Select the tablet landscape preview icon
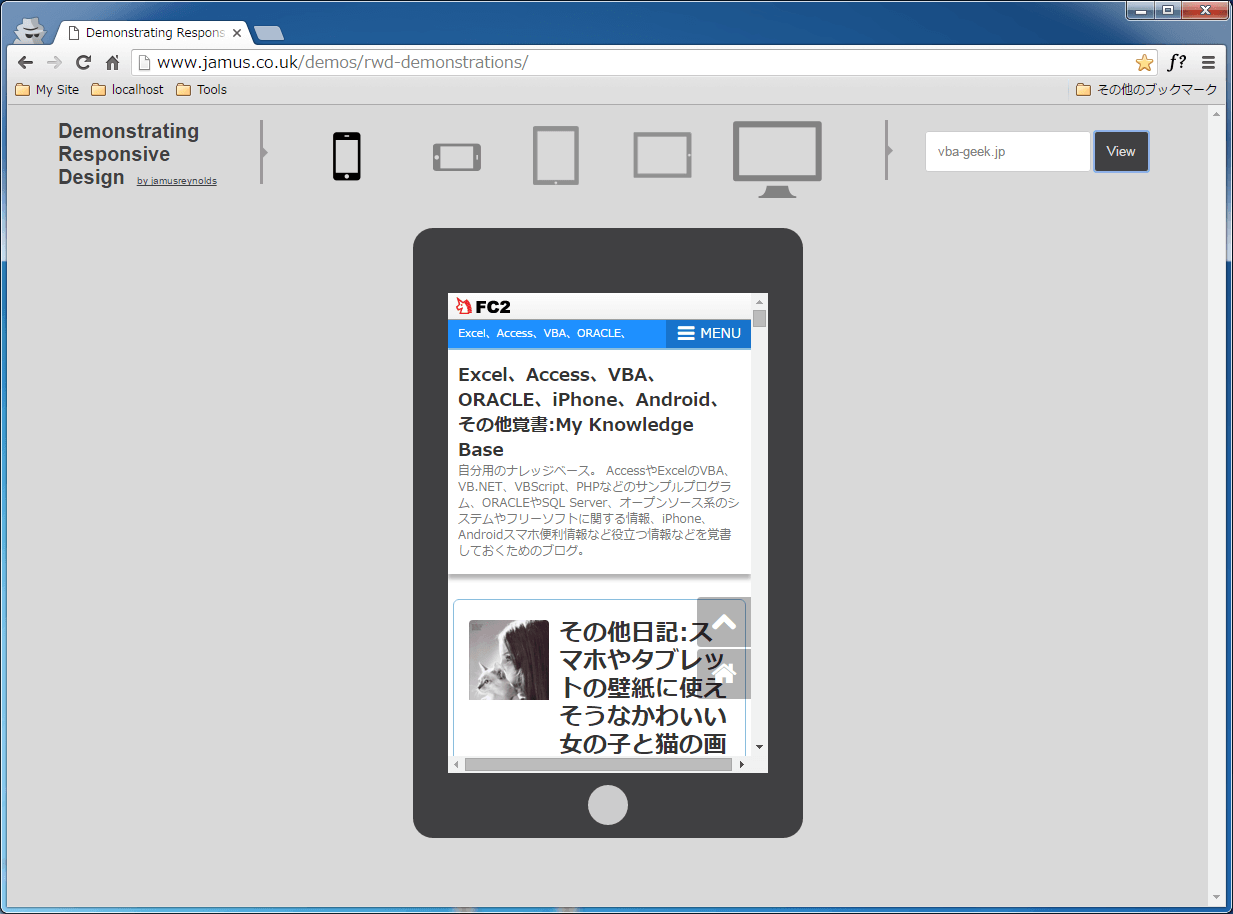1233x914 pixels. (x=661, y=154)
